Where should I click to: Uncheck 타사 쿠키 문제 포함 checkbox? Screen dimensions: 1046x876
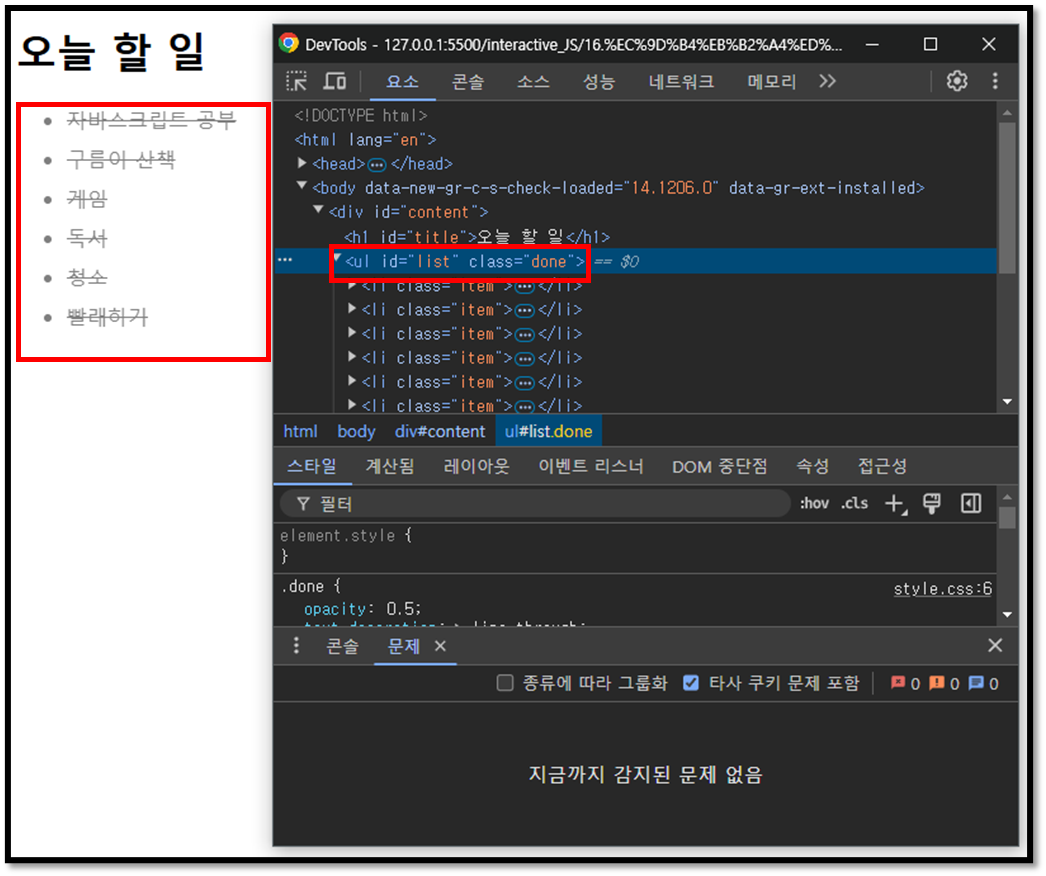691,683
